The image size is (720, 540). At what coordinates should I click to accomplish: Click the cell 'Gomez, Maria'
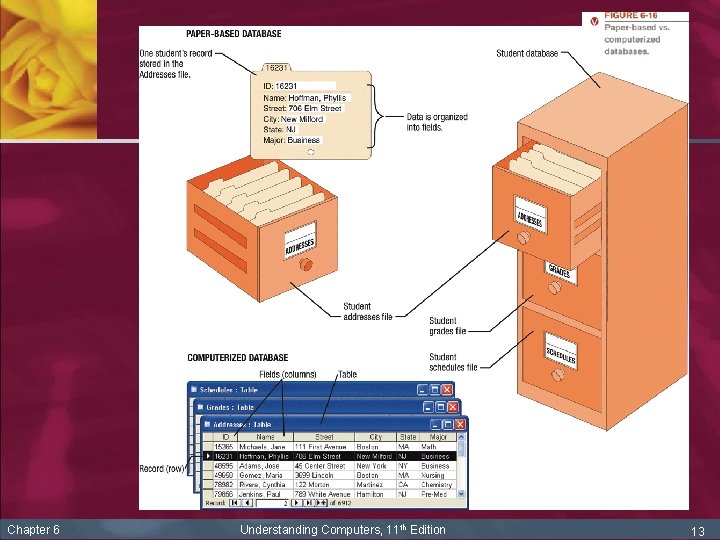pos(265,475)
